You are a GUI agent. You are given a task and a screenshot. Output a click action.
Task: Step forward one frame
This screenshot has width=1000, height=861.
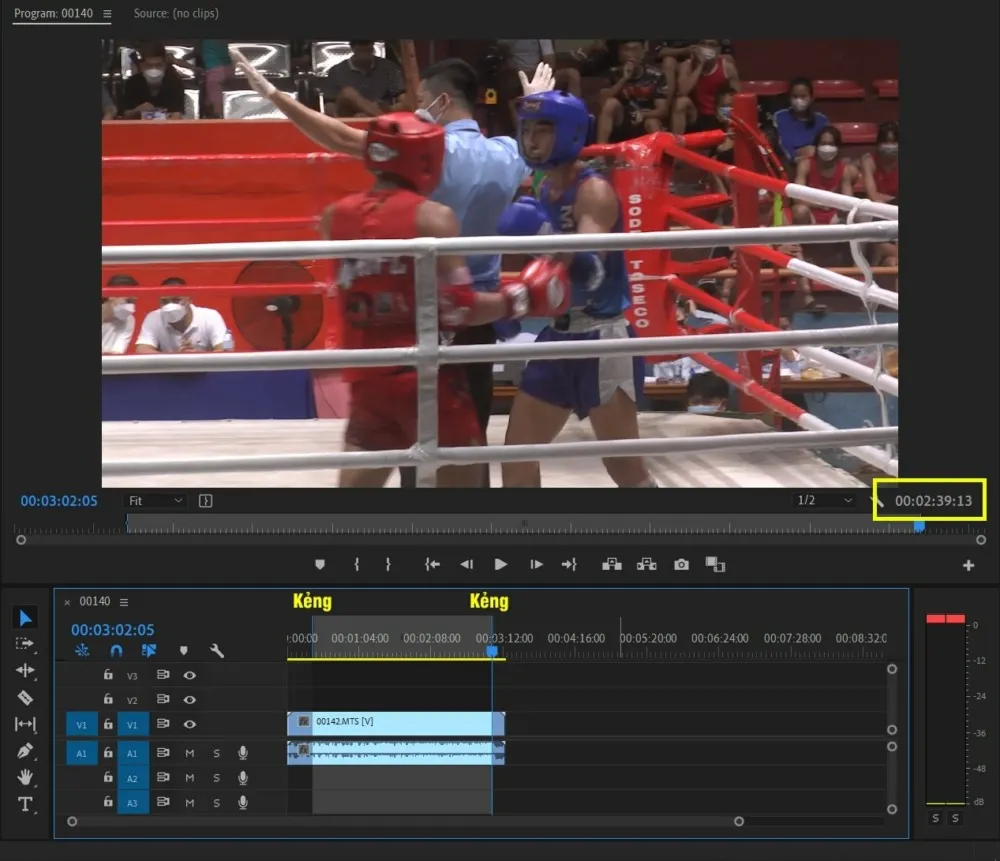[536, 564]
